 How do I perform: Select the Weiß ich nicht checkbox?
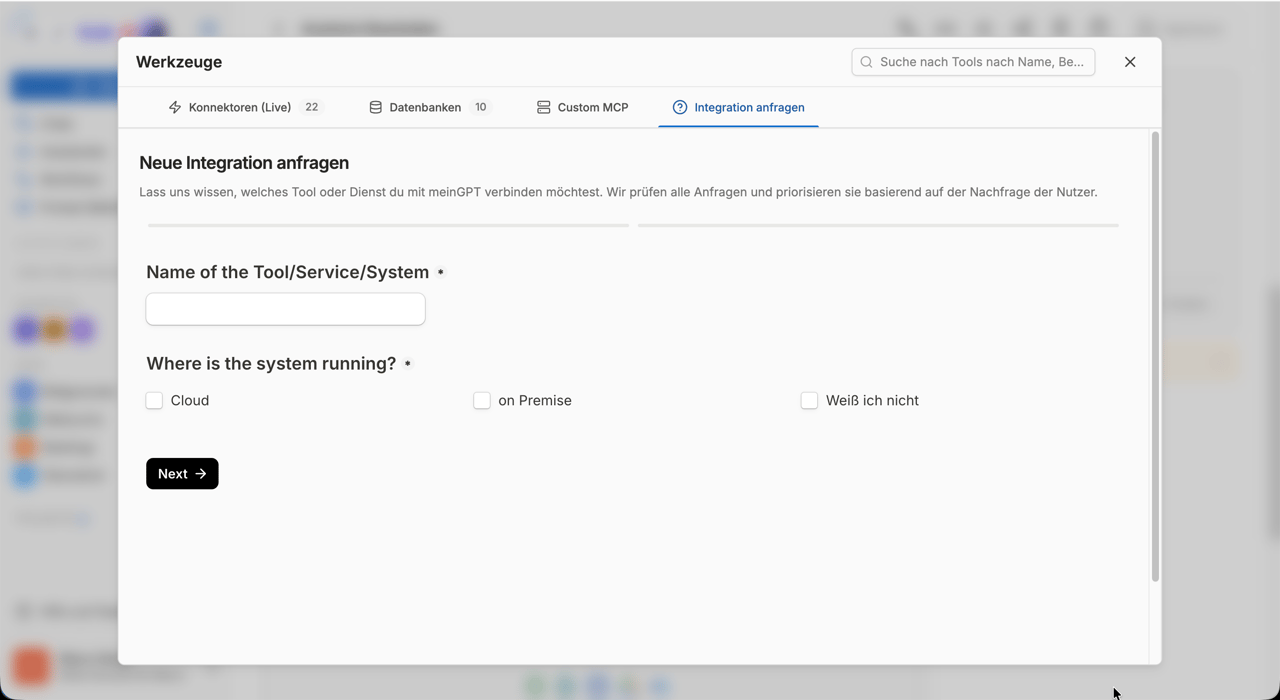click(809, 400)
